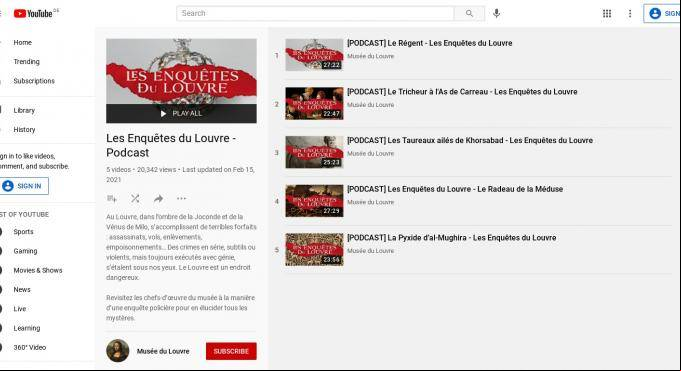Image resolution: width=681 pixels, height=371 pixels.
Task: Go to Trending in sidebar
Action: [x=26, y=62]
